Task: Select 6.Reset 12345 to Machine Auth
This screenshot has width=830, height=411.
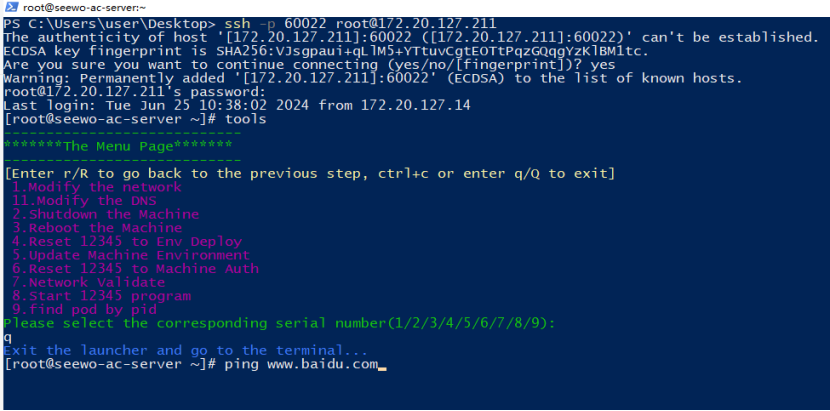Action: pos(135,269)
